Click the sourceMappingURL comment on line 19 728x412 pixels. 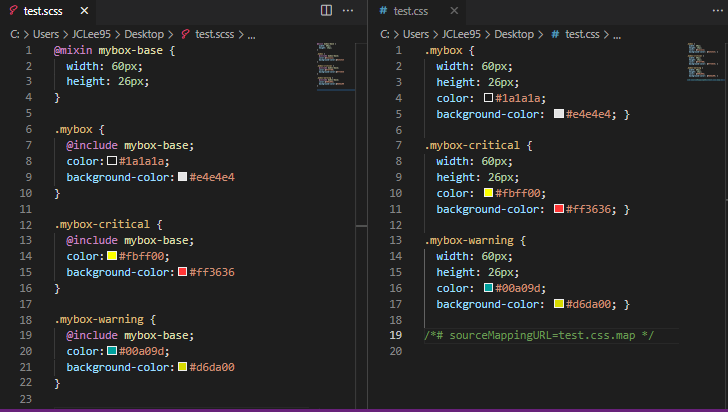[539, 335]
